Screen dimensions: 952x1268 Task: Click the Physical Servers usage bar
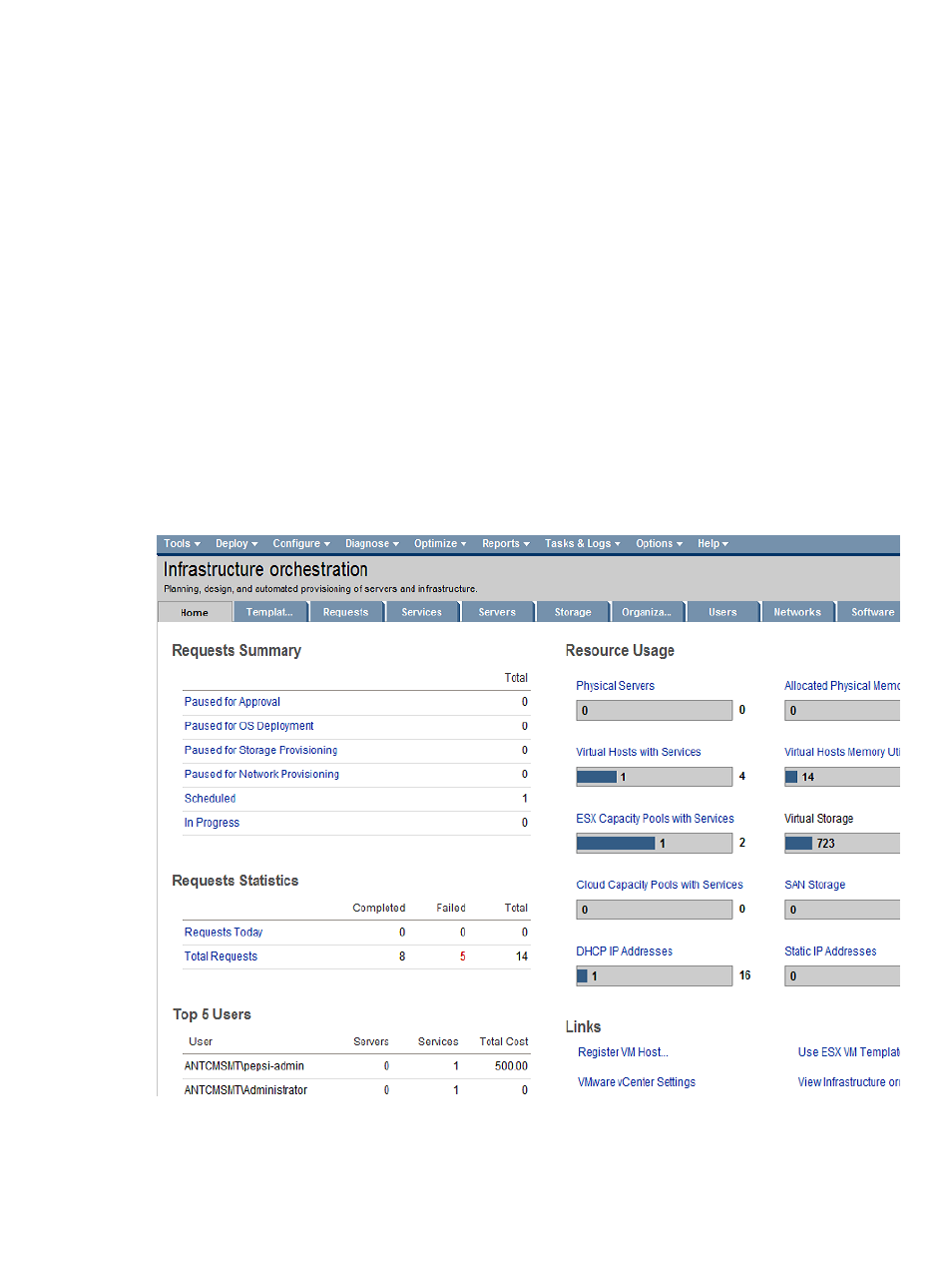655,711
